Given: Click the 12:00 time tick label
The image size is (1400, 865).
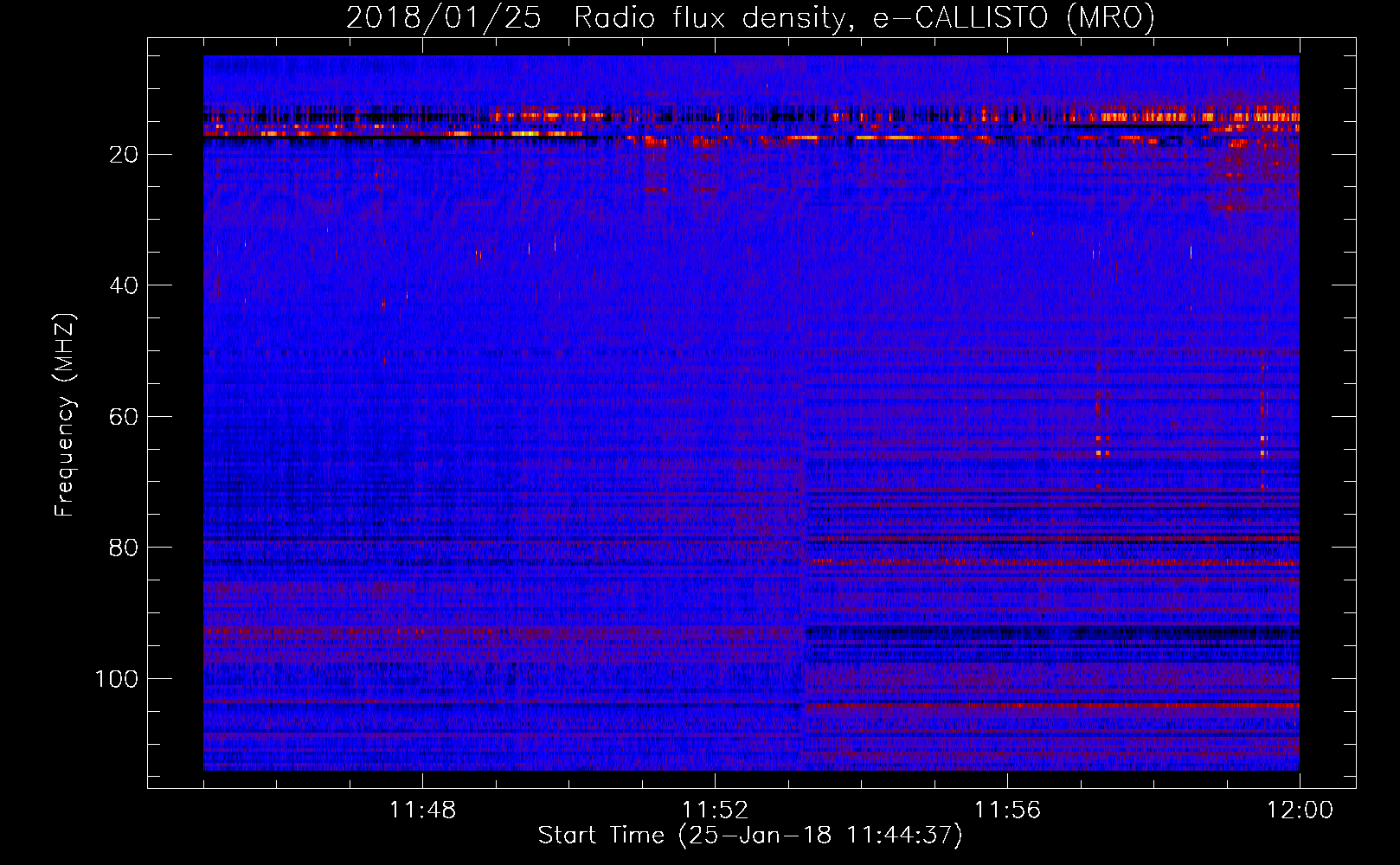Looking at the screenshot, I should click(x=1300, y=811).
